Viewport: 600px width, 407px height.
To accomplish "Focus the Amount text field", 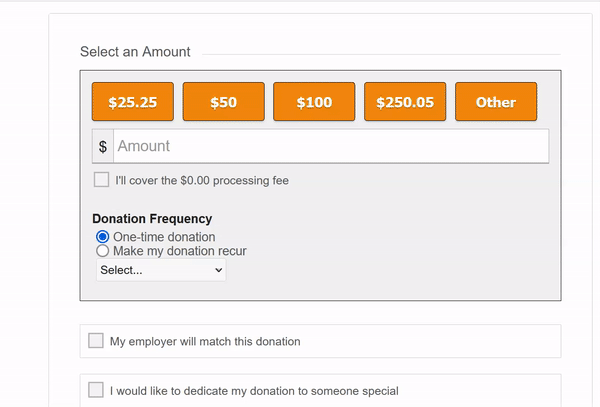I will [330, 146].
